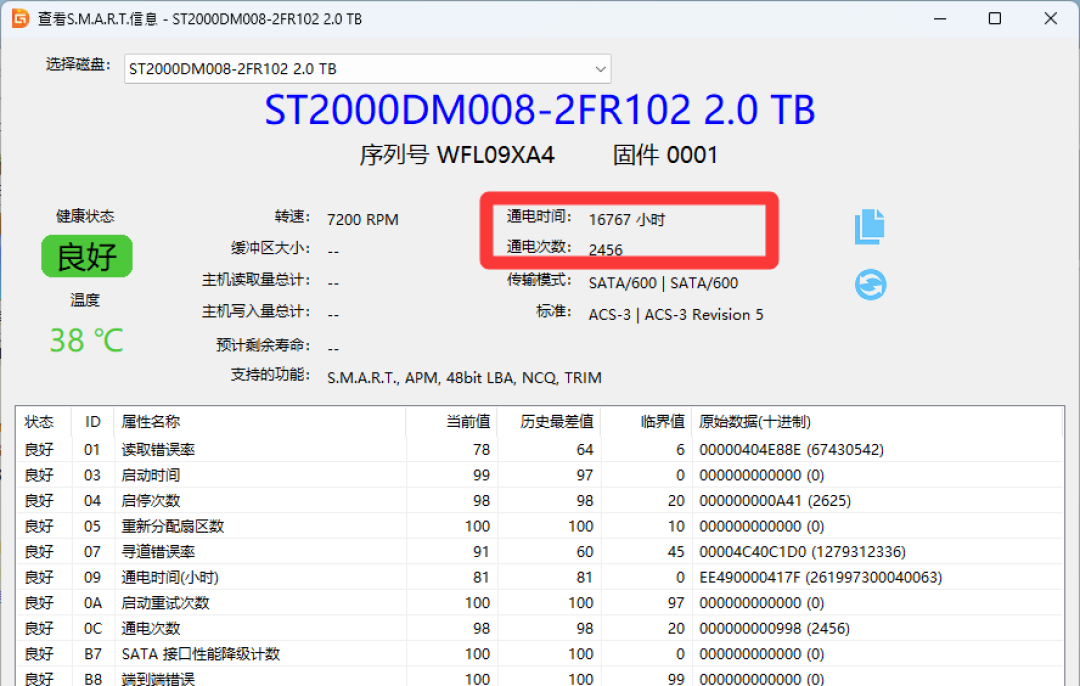
Task: Click the app logo in title bar
Action: pos(20,18)
